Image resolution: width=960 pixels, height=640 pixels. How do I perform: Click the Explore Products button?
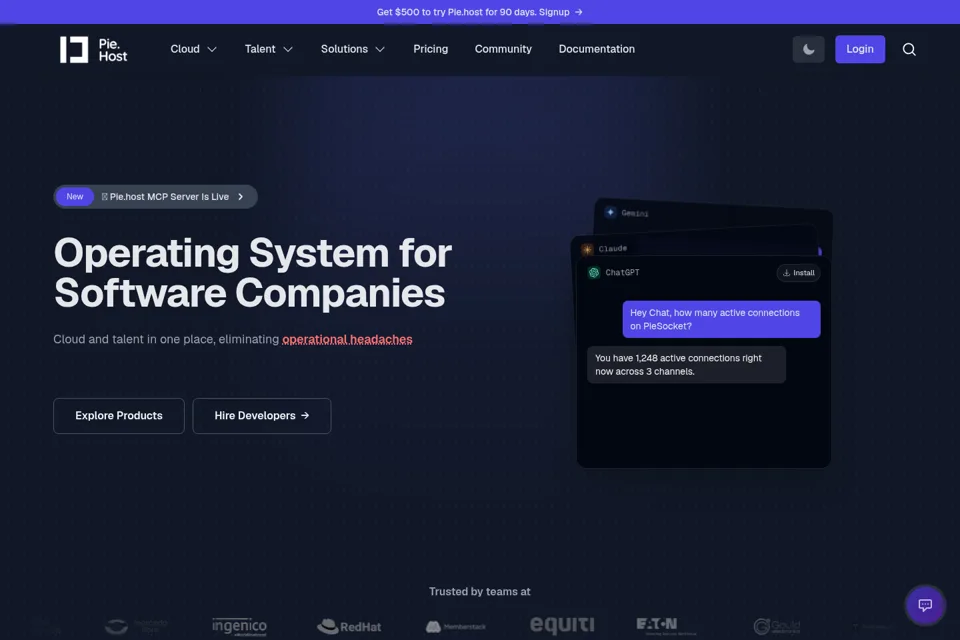(x=119, y=416)
